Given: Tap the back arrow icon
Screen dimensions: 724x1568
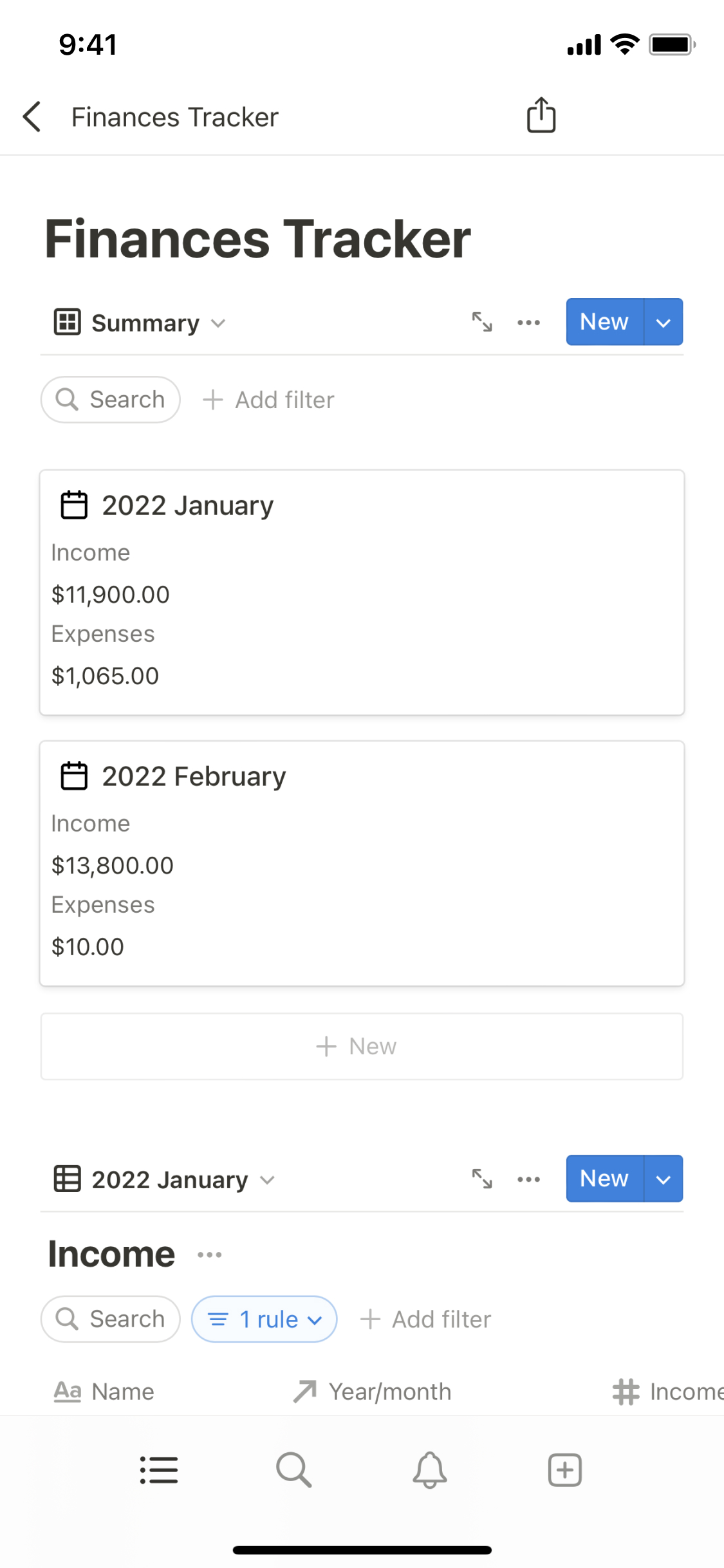Looking at the screenshot, I should point(32,117).
